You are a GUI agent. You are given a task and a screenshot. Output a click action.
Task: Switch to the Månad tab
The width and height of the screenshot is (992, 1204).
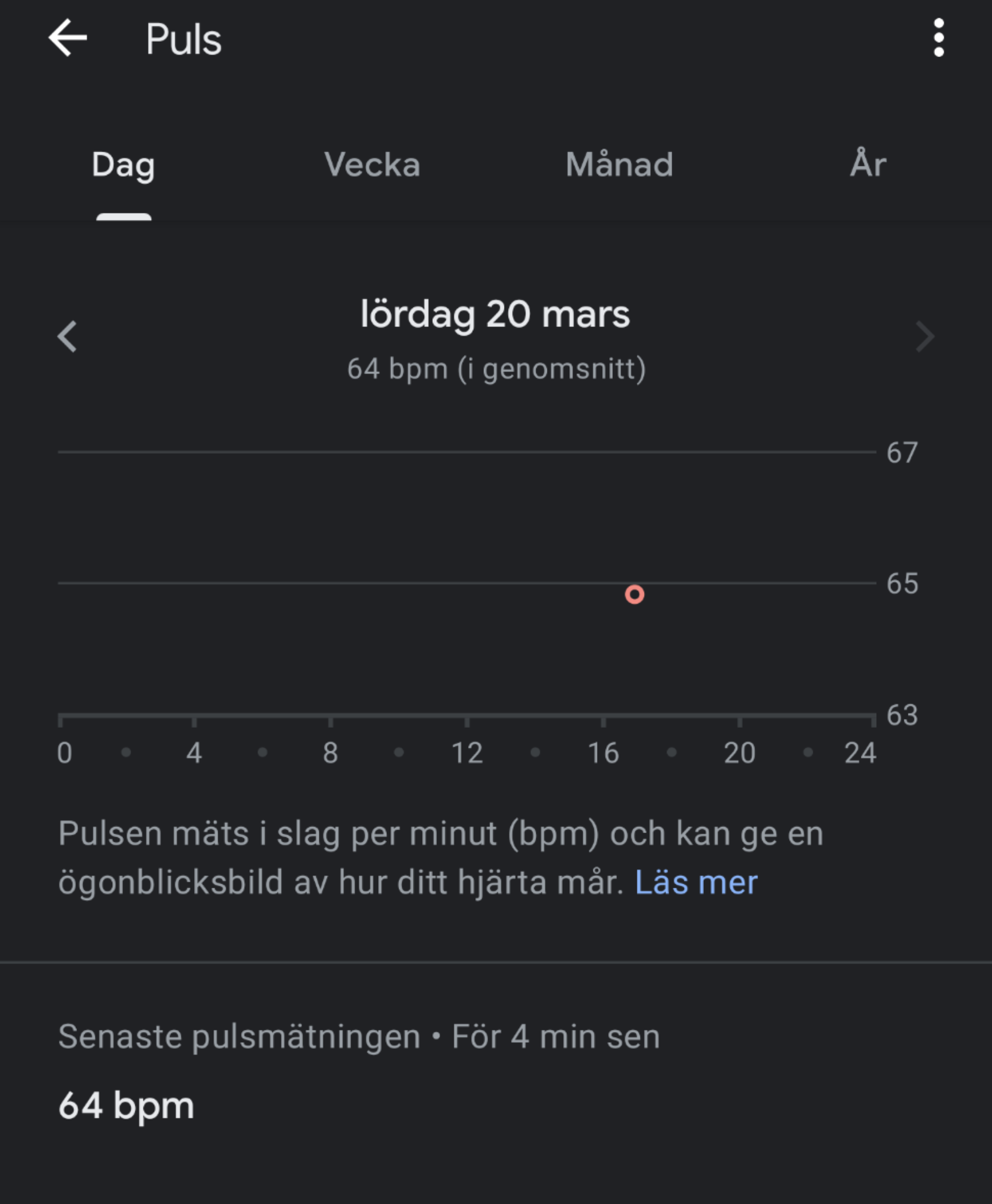click(x=620, y=165)
